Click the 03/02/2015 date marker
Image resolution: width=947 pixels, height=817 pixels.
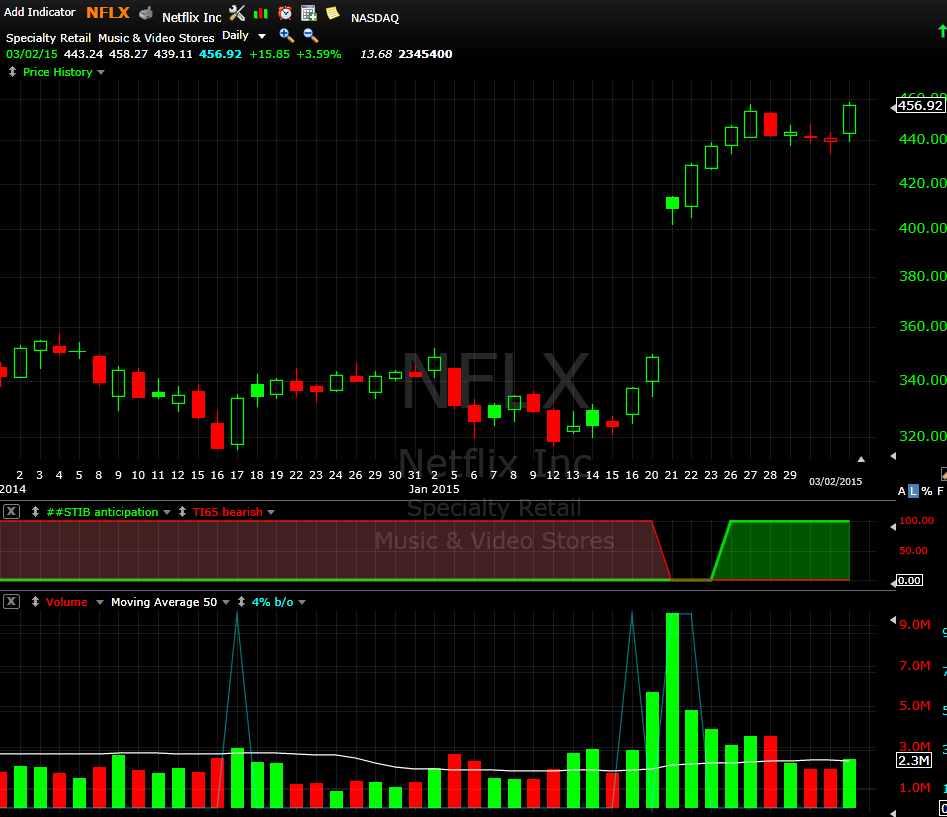coord(835,481)
